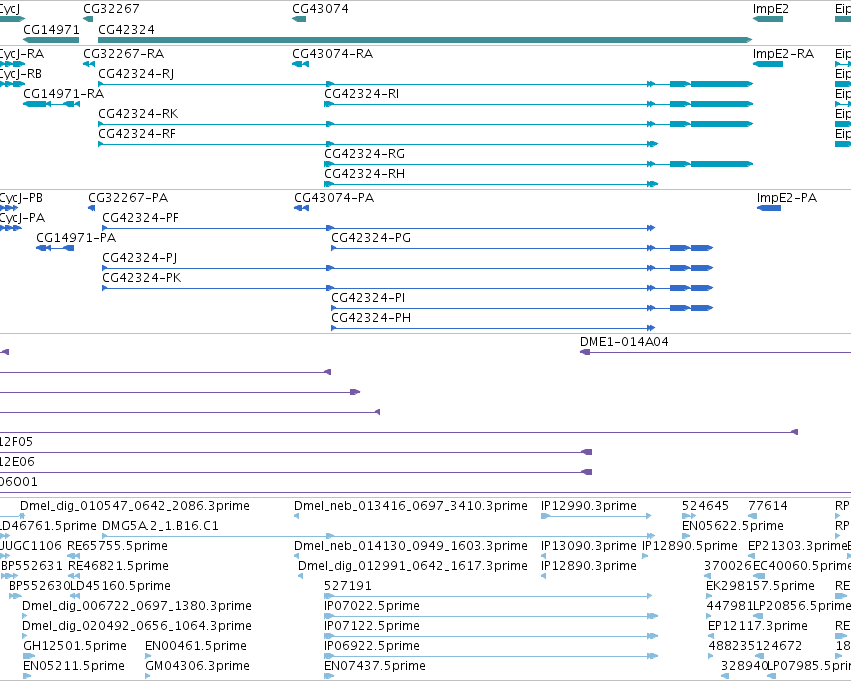Screen dimensions: 851x681
Task: Select the ImpE2 gene label
Action: pos(771,9)
